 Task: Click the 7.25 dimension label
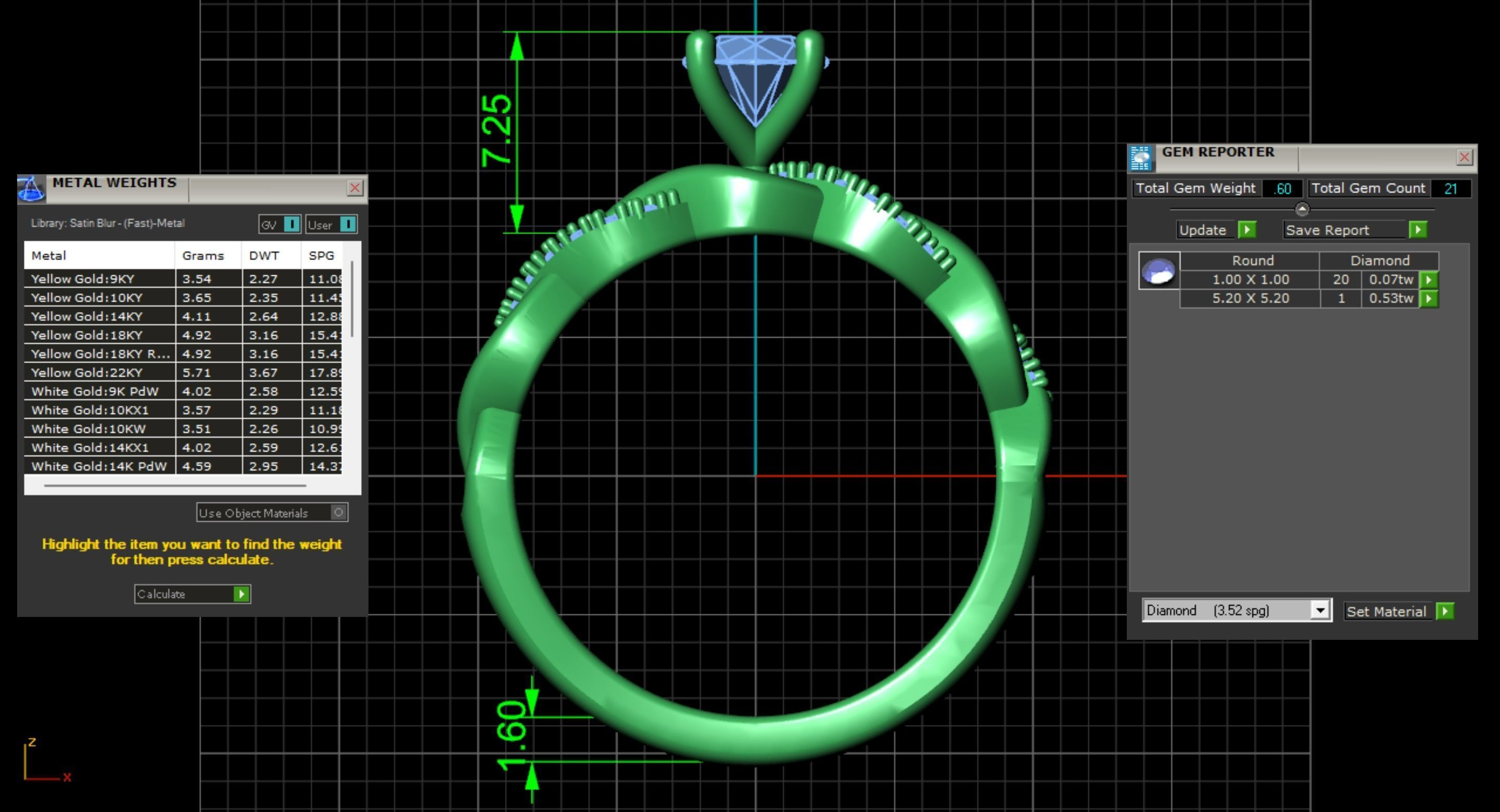click(x=497, y=131)
